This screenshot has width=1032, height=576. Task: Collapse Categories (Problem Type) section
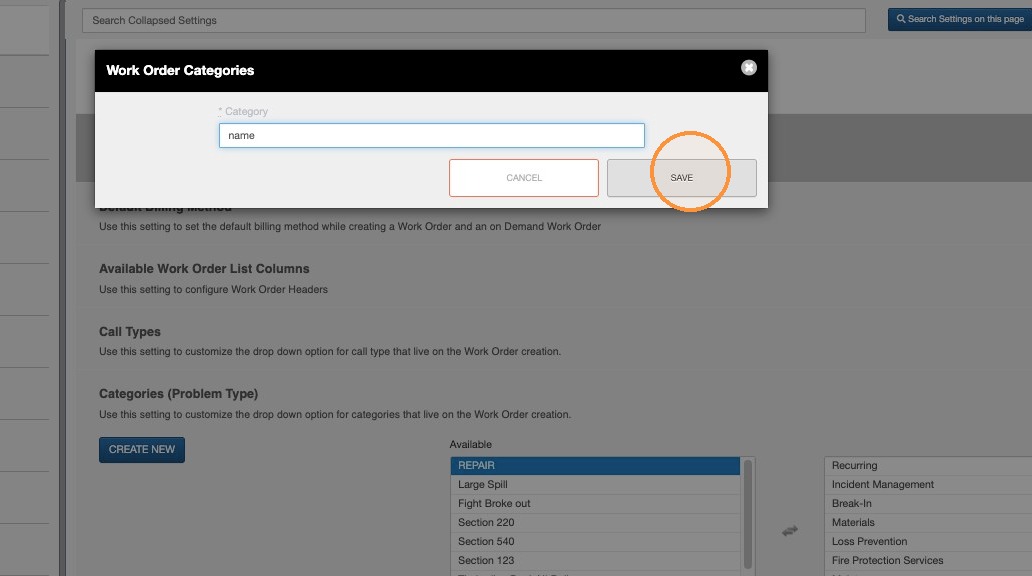click(178, 394)
